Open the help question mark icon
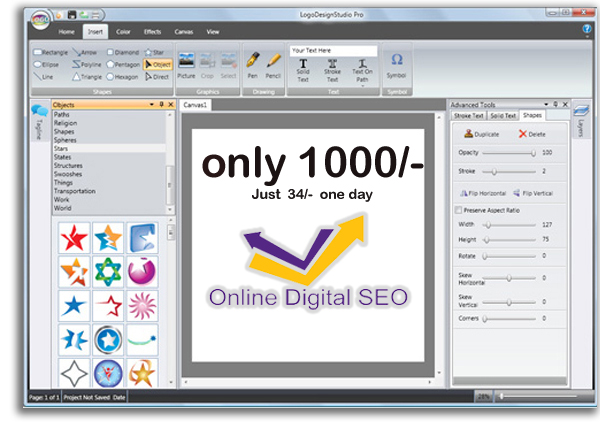 pos(587,29)
